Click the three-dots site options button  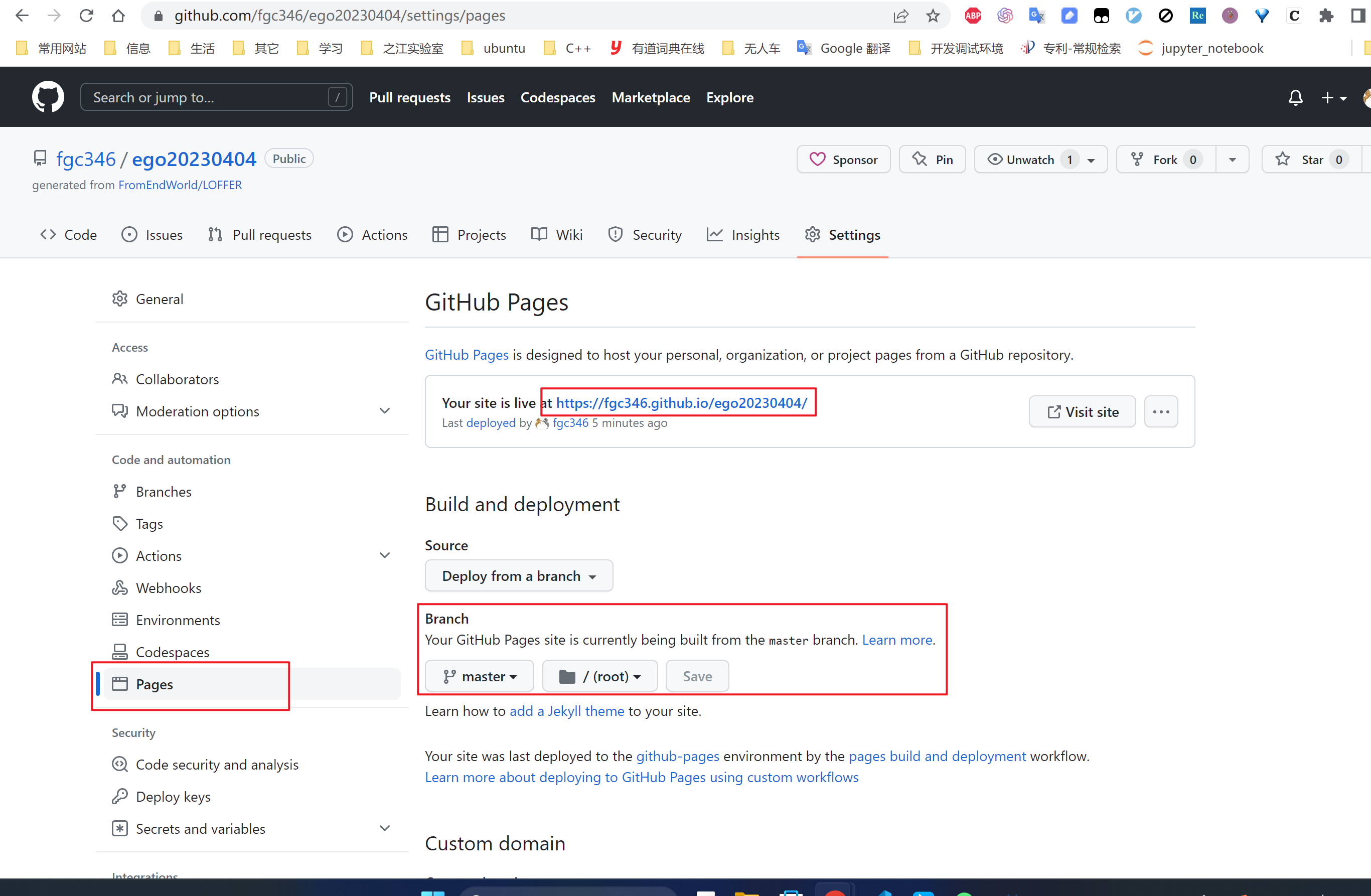(1160, 411)
